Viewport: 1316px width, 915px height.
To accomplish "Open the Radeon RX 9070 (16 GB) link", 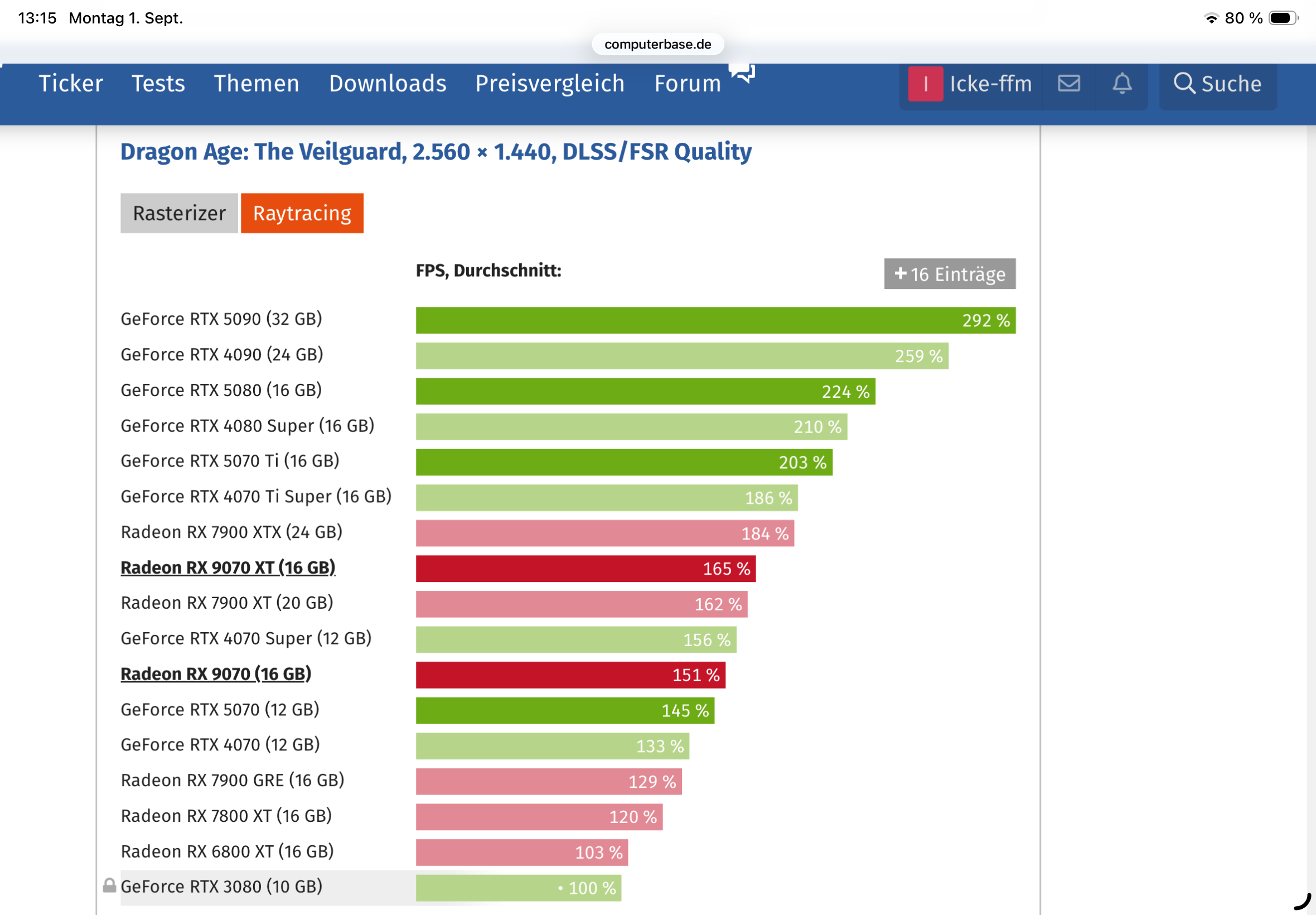I will (215, 674).
